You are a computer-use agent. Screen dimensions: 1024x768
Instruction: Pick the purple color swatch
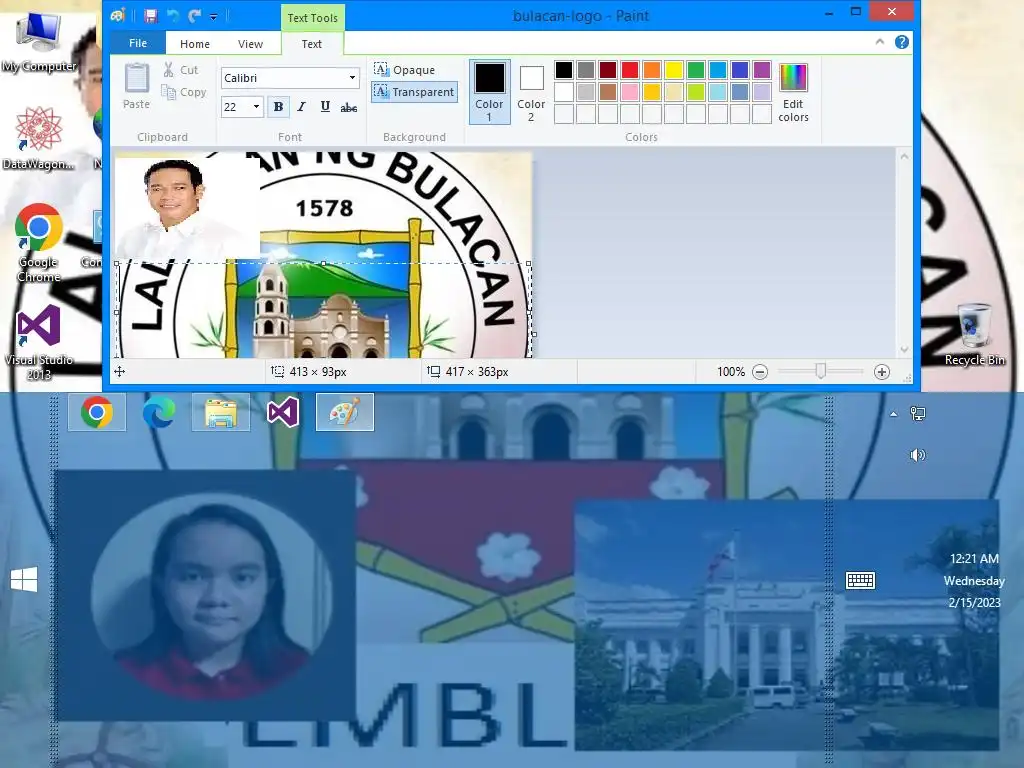[x=761, y=70]
